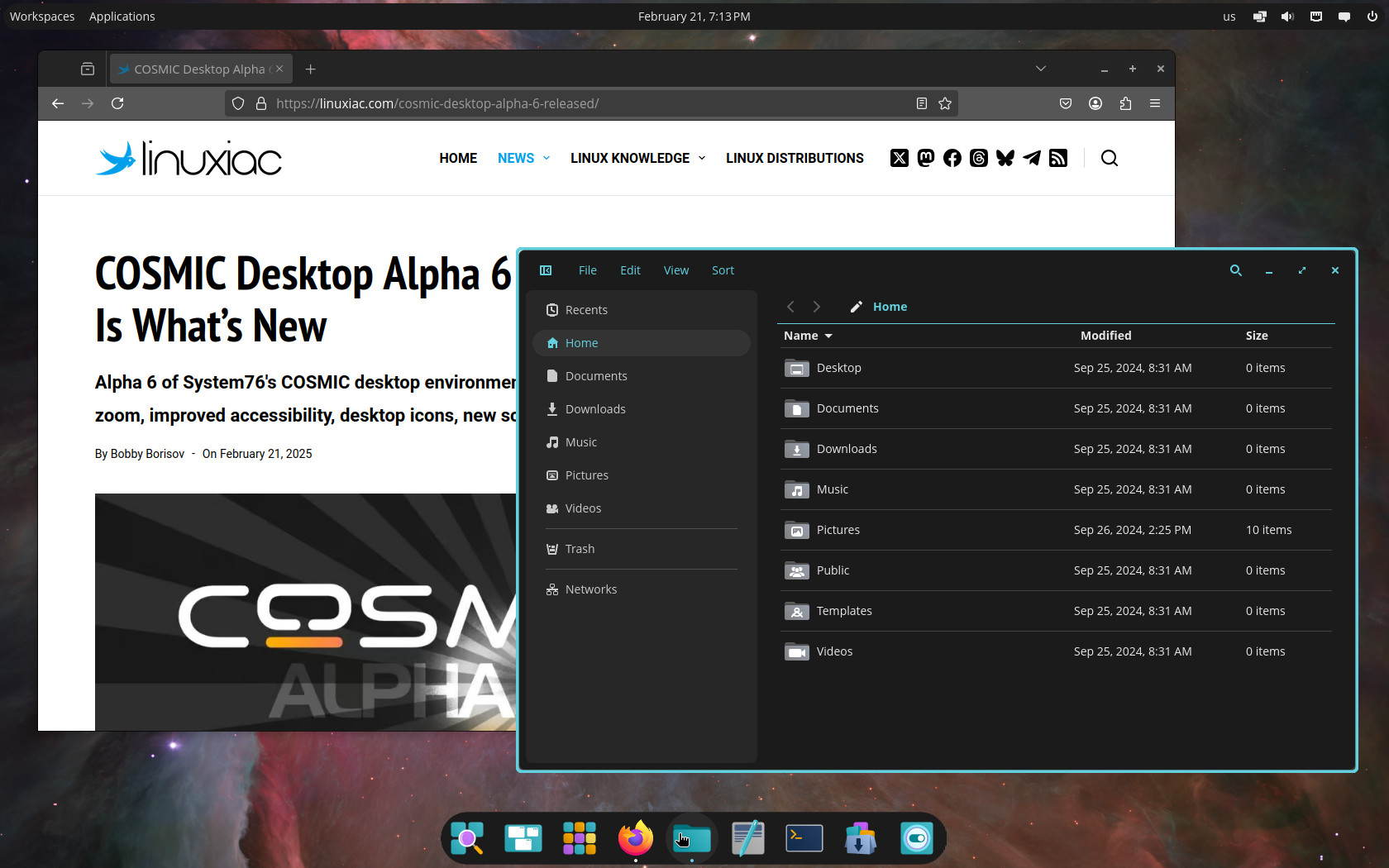Open linuxiac's Threads icon
The height and width of the screenshot is (868, 1389).
[x=979, y=158]
